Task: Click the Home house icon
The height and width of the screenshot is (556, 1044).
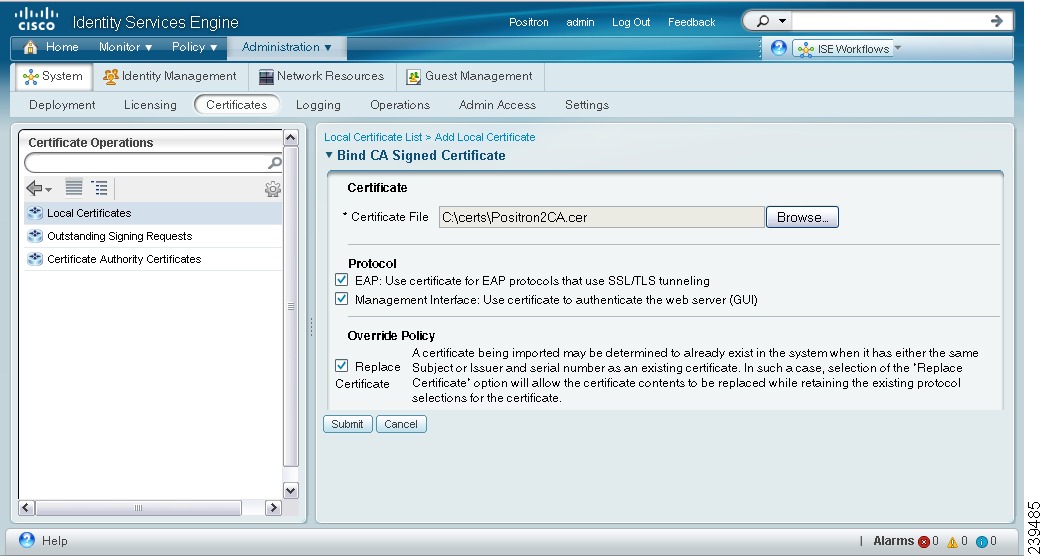Action: (31, 47)
